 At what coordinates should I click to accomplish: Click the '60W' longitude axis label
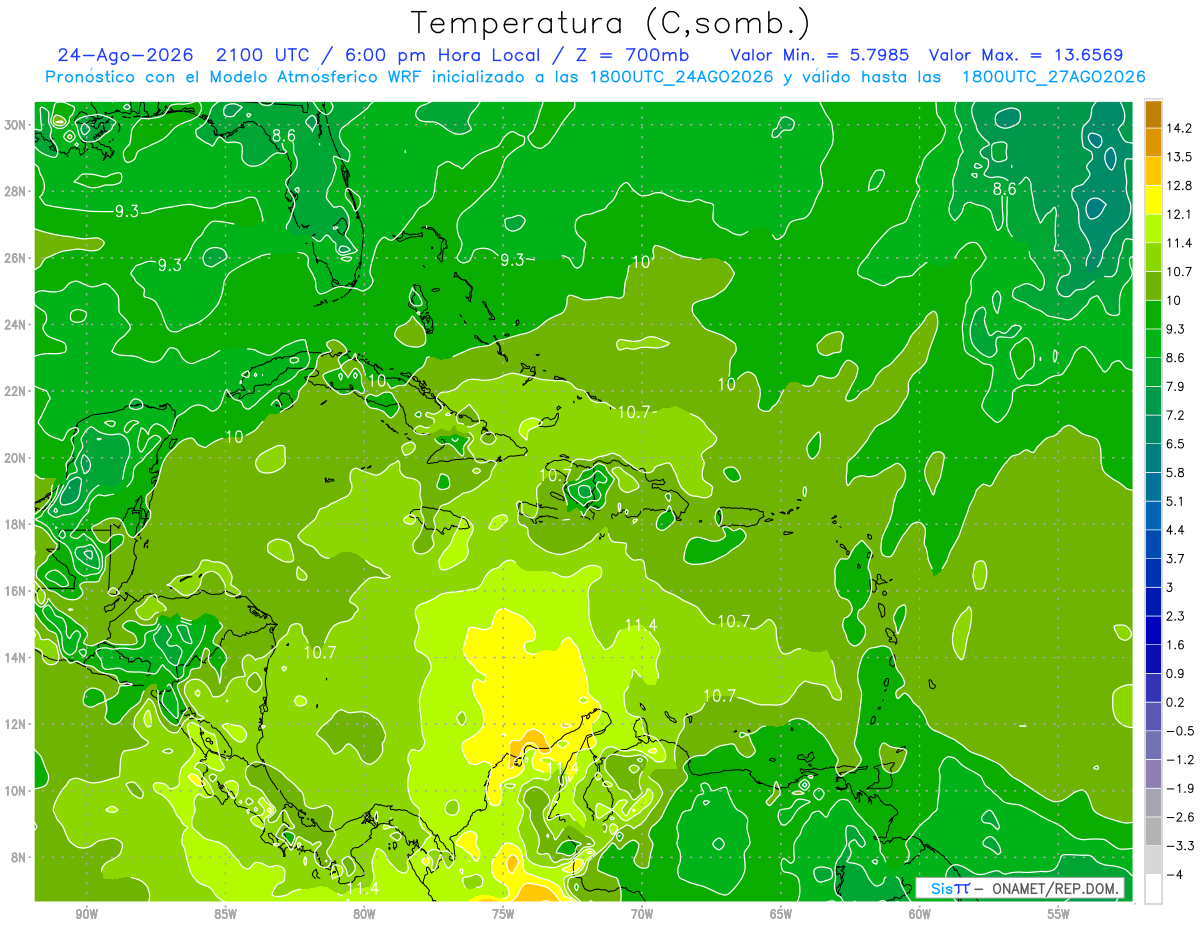click(920, 913)
